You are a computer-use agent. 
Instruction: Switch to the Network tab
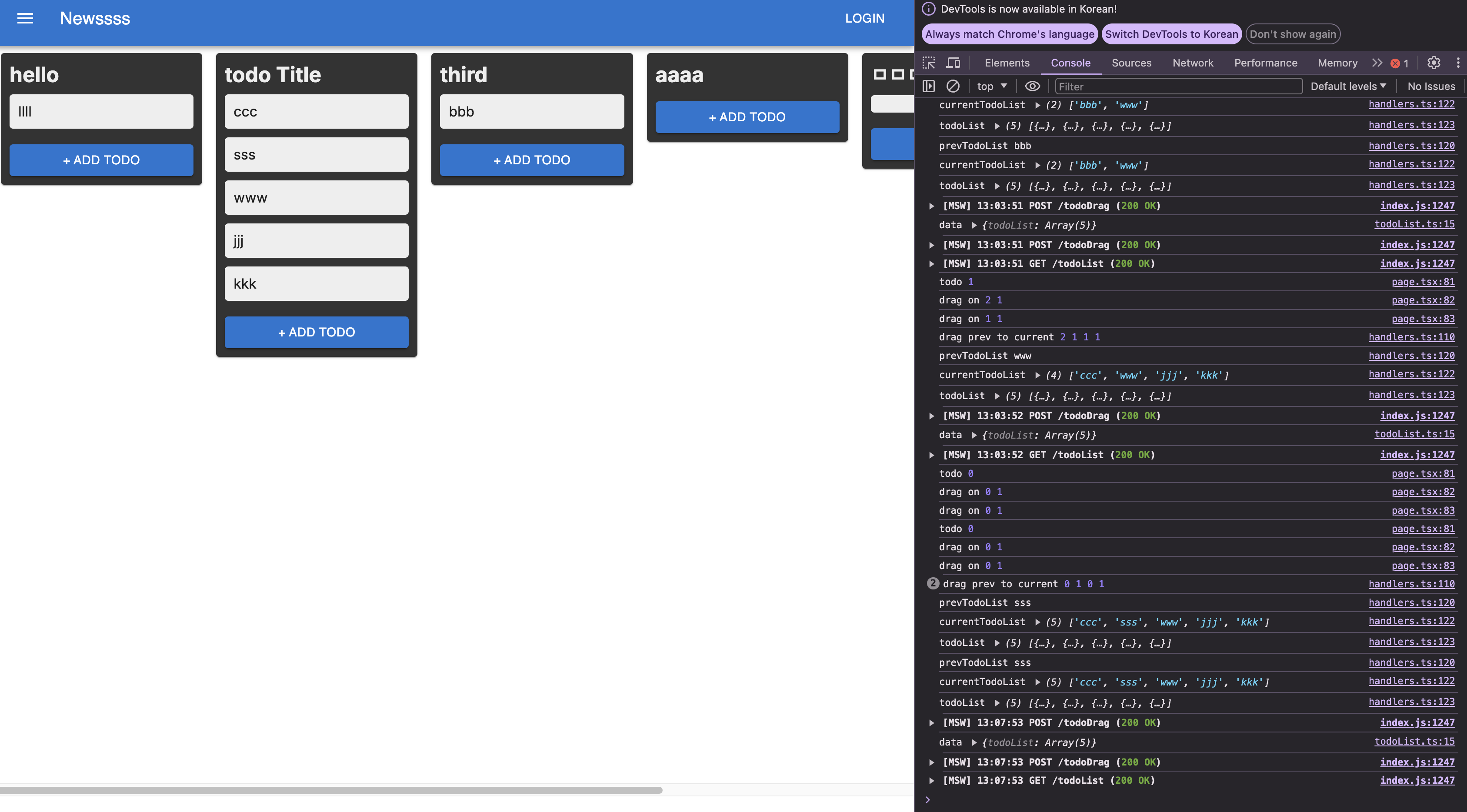[1193, 63]
